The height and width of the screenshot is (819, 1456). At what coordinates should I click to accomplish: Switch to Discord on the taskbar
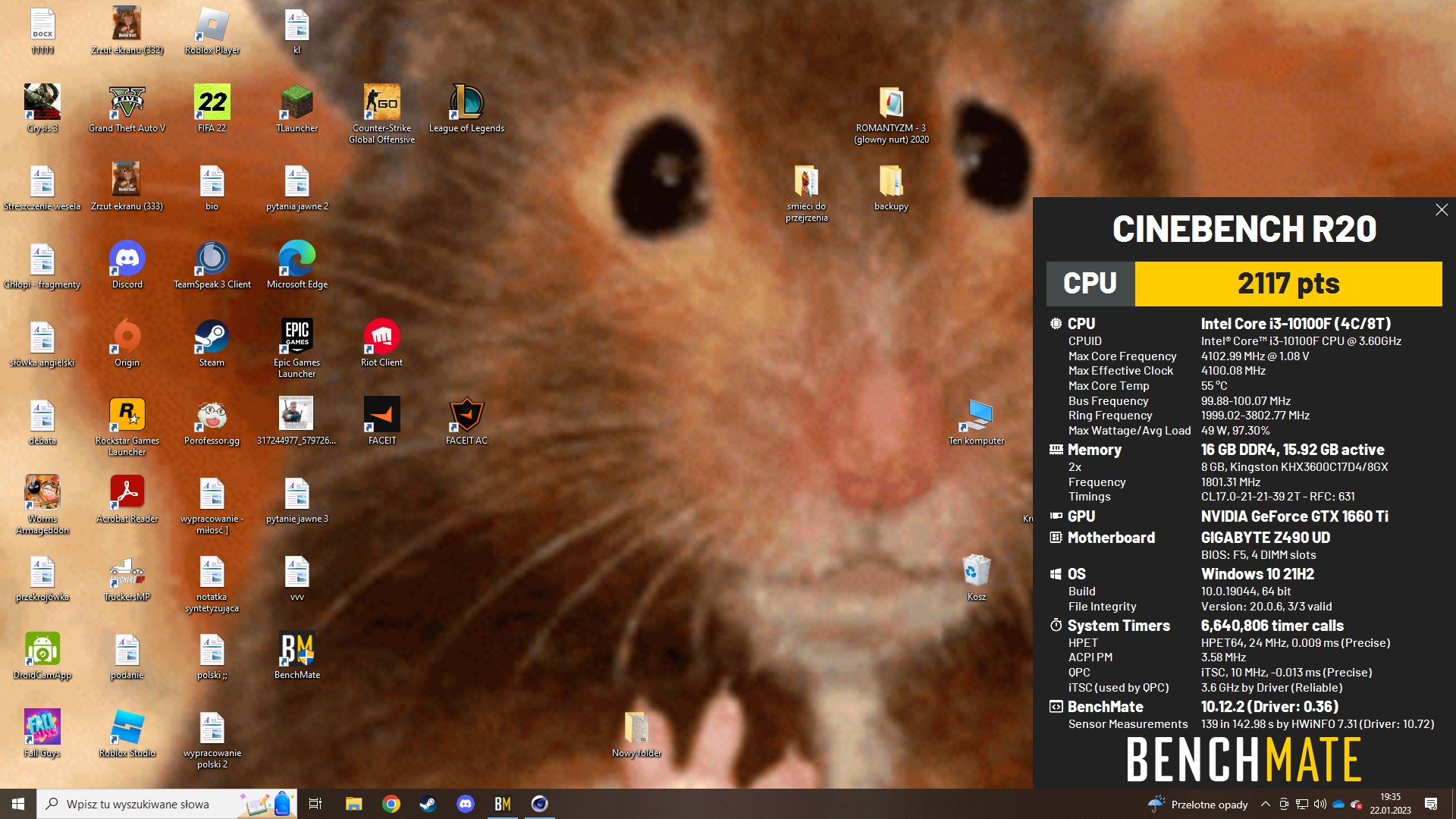tap(466, 804)
